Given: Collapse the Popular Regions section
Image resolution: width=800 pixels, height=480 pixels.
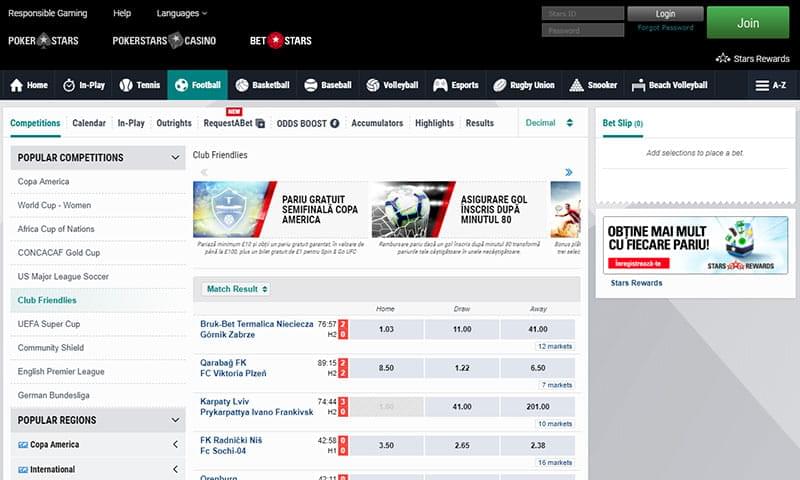Looking at the screenshot, I should point(175,420).
